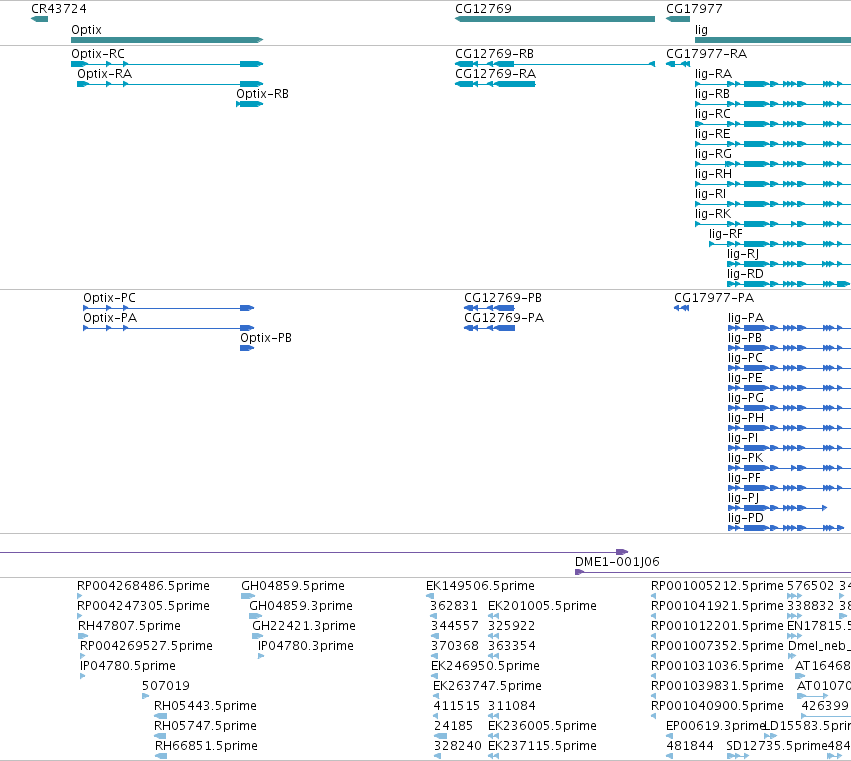The image size is (851, 761).
Task: Select the RH47807.5prime EST label
Action: point(129,626)
